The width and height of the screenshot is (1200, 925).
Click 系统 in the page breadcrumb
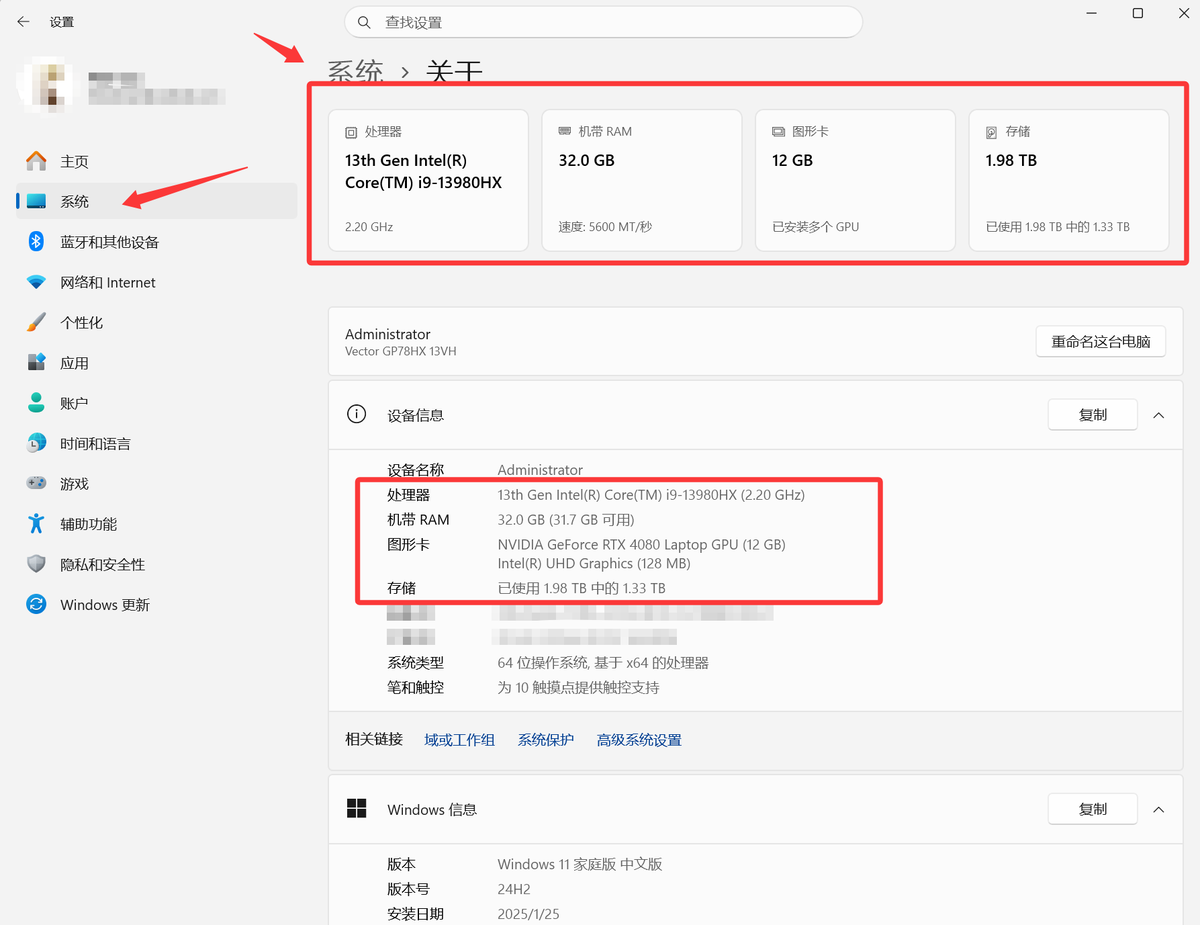pos(356,72)
